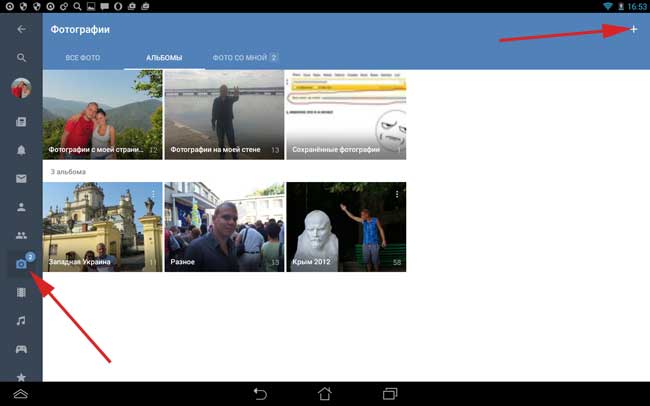650x406 pixels.
Task: Open notifications via the bell icon
Action: pos(21,150)
